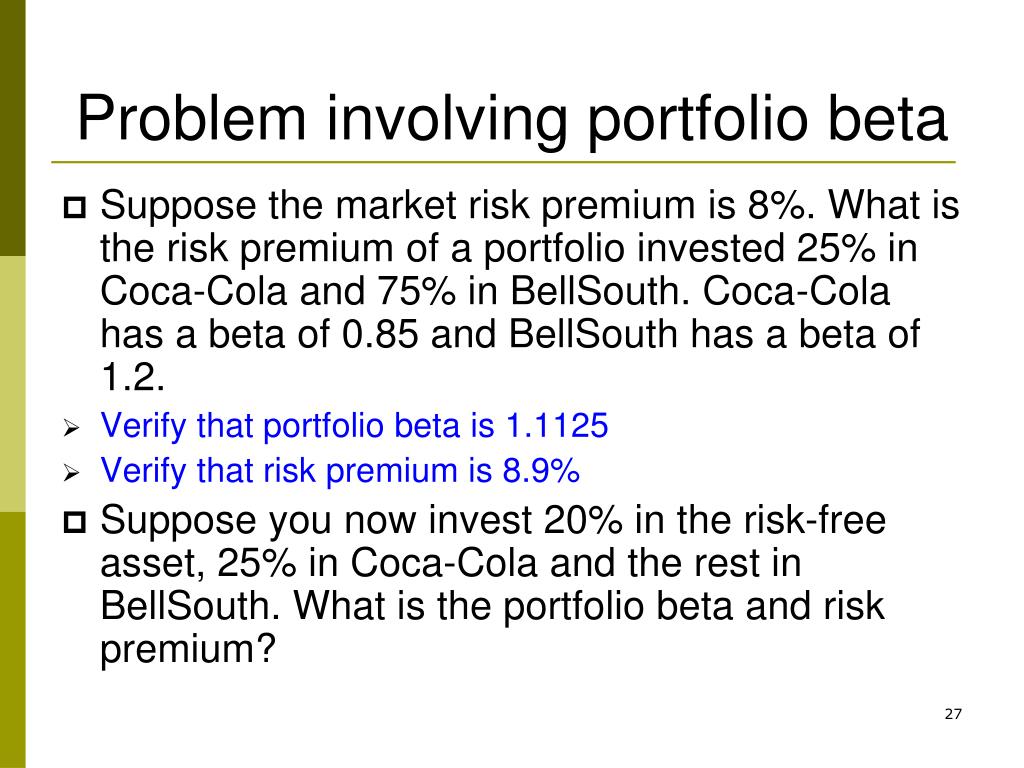Click the square bullet before 'Suppose you now invest'
Viewport: 1024px width, 768px height.
point(74,522)
